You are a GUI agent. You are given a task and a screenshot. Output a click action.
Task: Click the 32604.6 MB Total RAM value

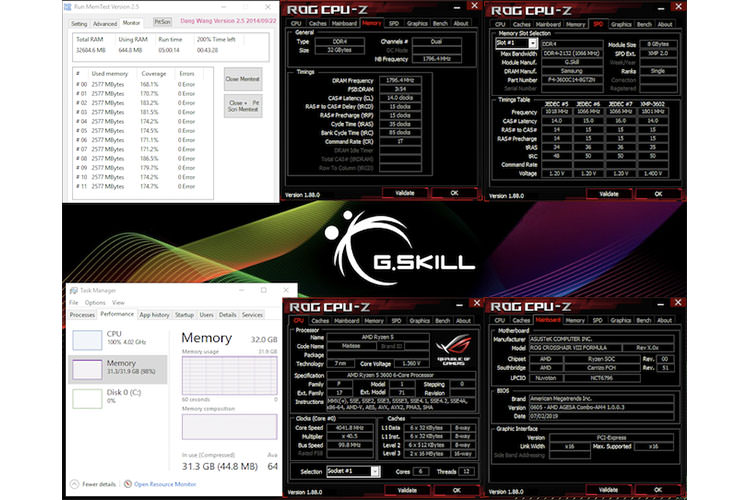[x=91, y=50]
